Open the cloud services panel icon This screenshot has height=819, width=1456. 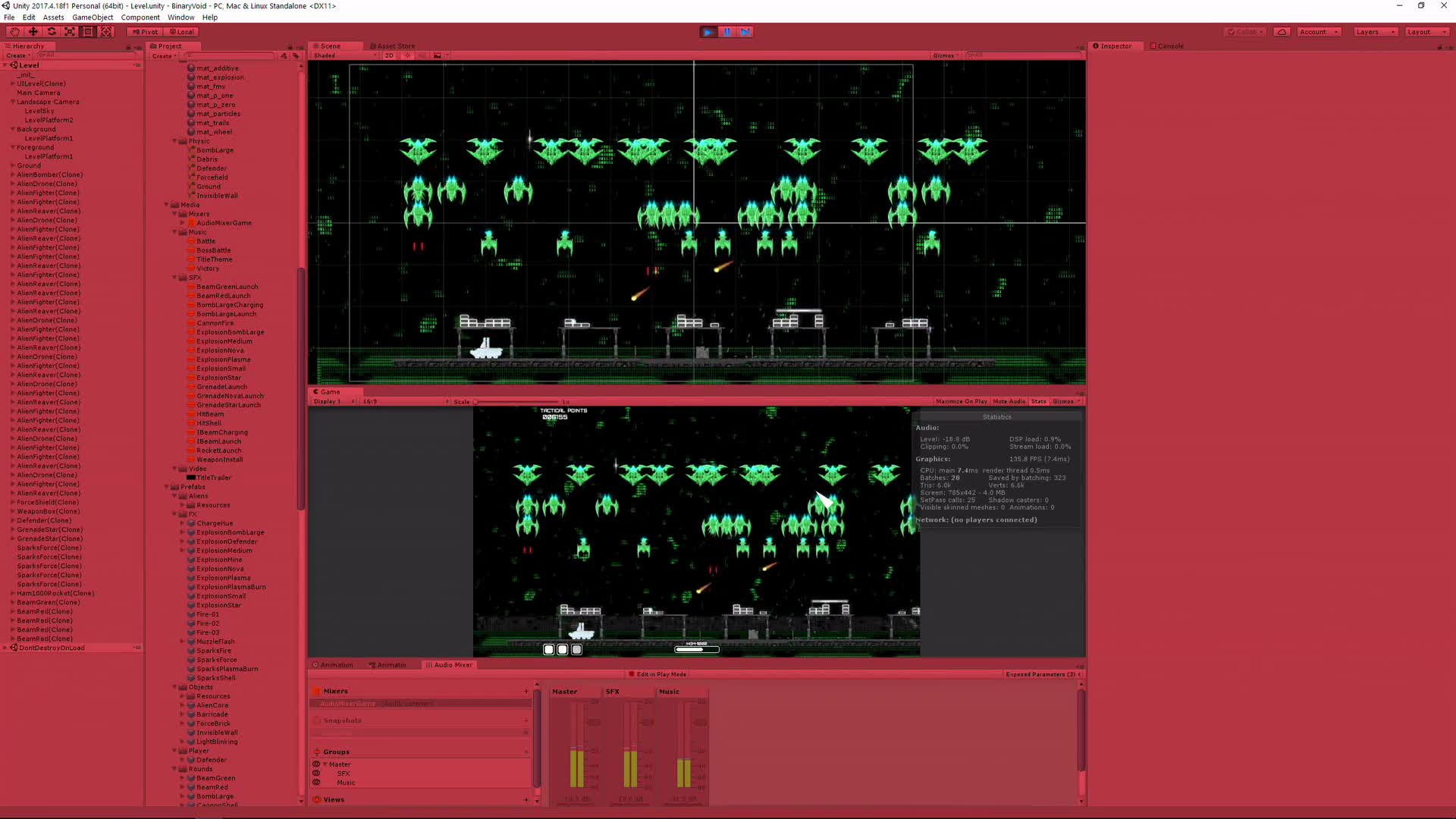tap(1282, 31)
